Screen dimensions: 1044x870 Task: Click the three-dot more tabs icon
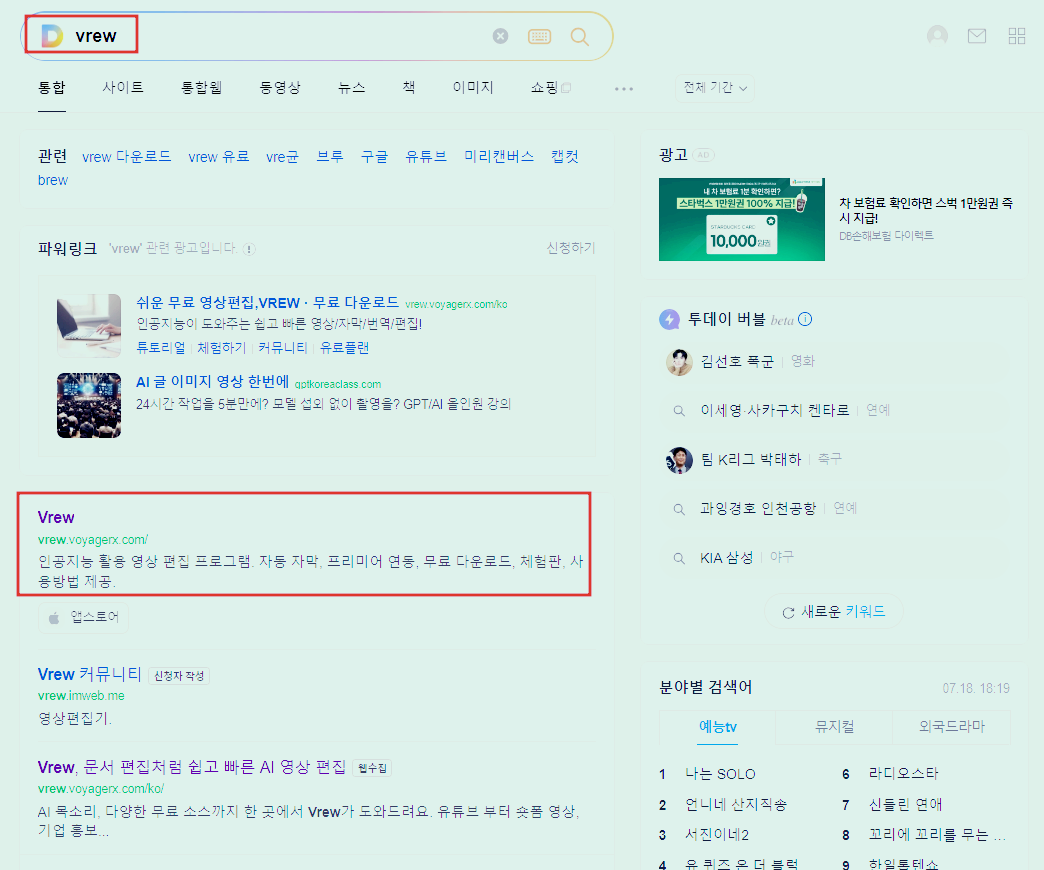(624, 89)
